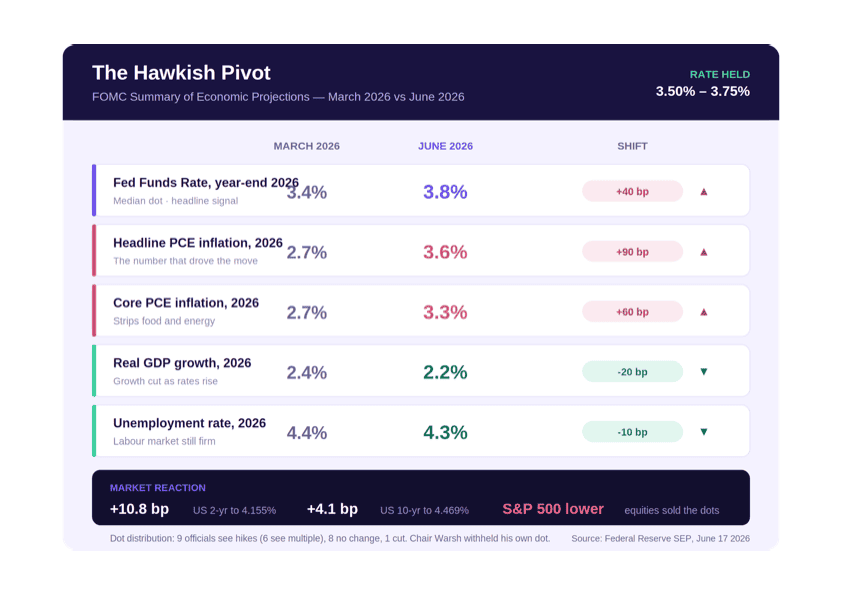Click the down triangle beside -20 bp

(703, 372)
